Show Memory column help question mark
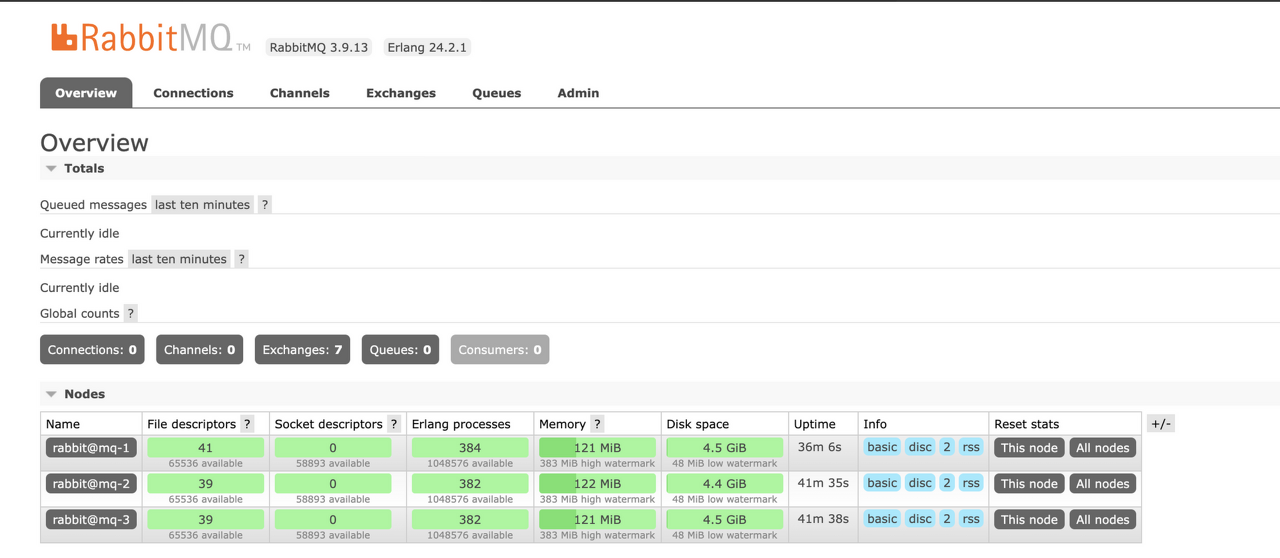This screenshot has height=558, width=1280. point(597,424)
